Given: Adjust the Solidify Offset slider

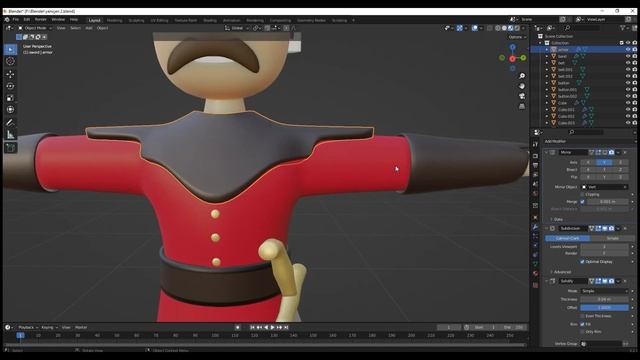Looking at the screenshot, I should [604, 308].
